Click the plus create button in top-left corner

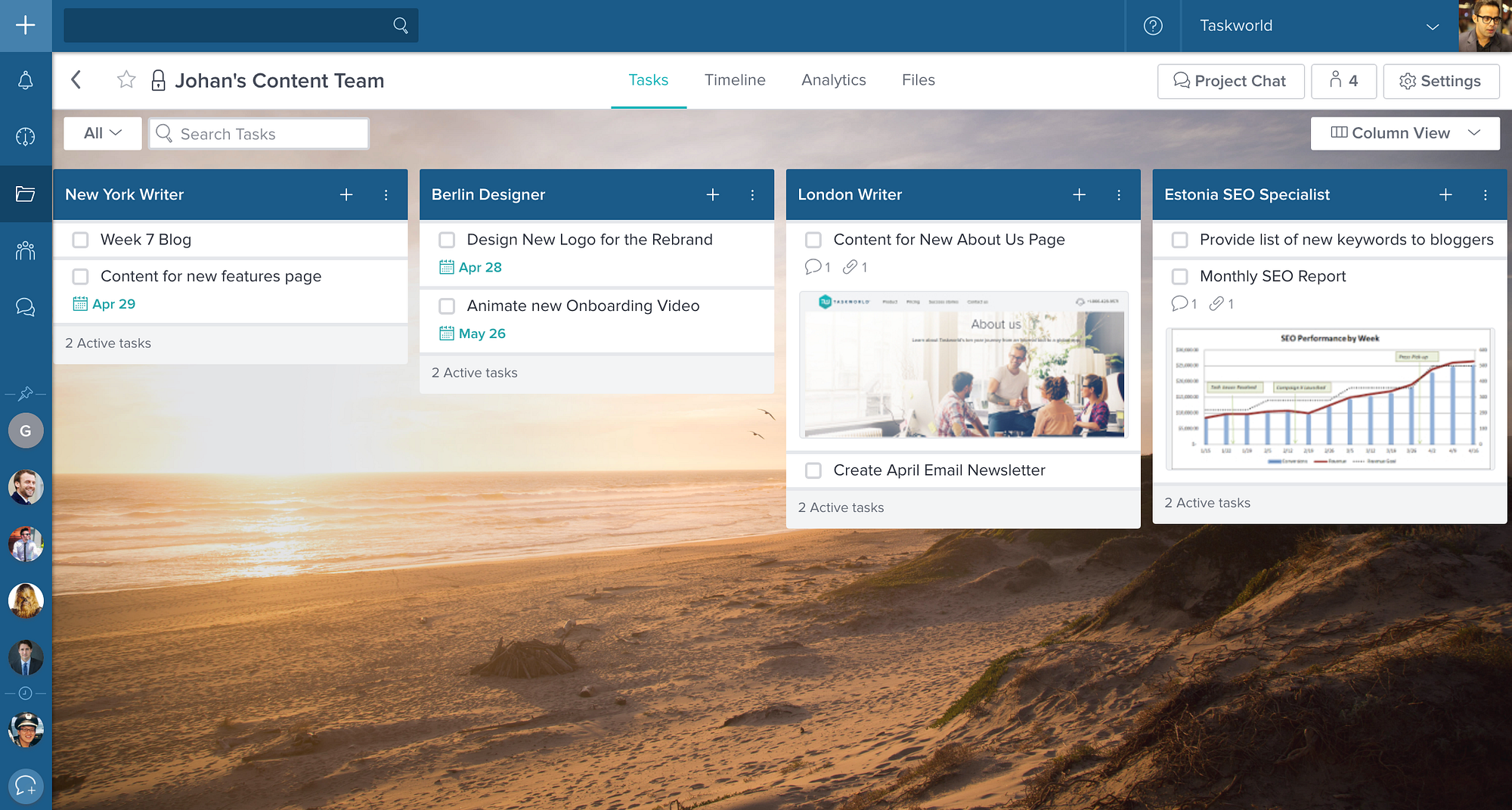click(x=26, y=26)
